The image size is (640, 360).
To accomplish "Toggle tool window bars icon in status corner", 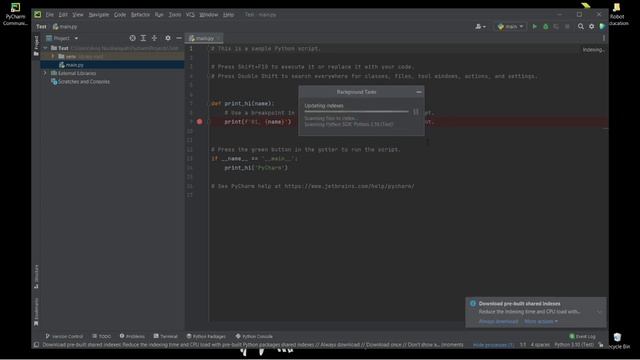I will click(36, 345).
